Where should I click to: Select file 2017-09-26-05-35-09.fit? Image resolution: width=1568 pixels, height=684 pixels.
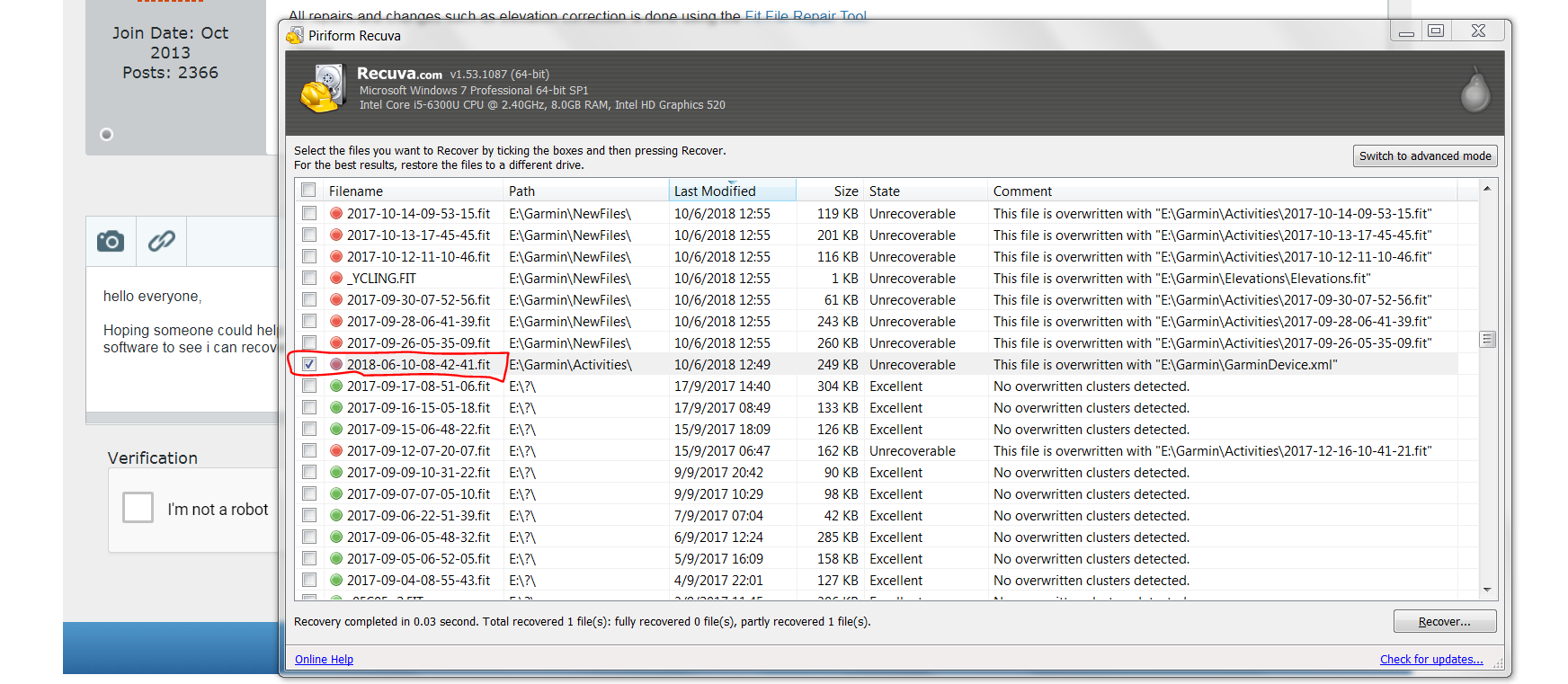(419, 343)
